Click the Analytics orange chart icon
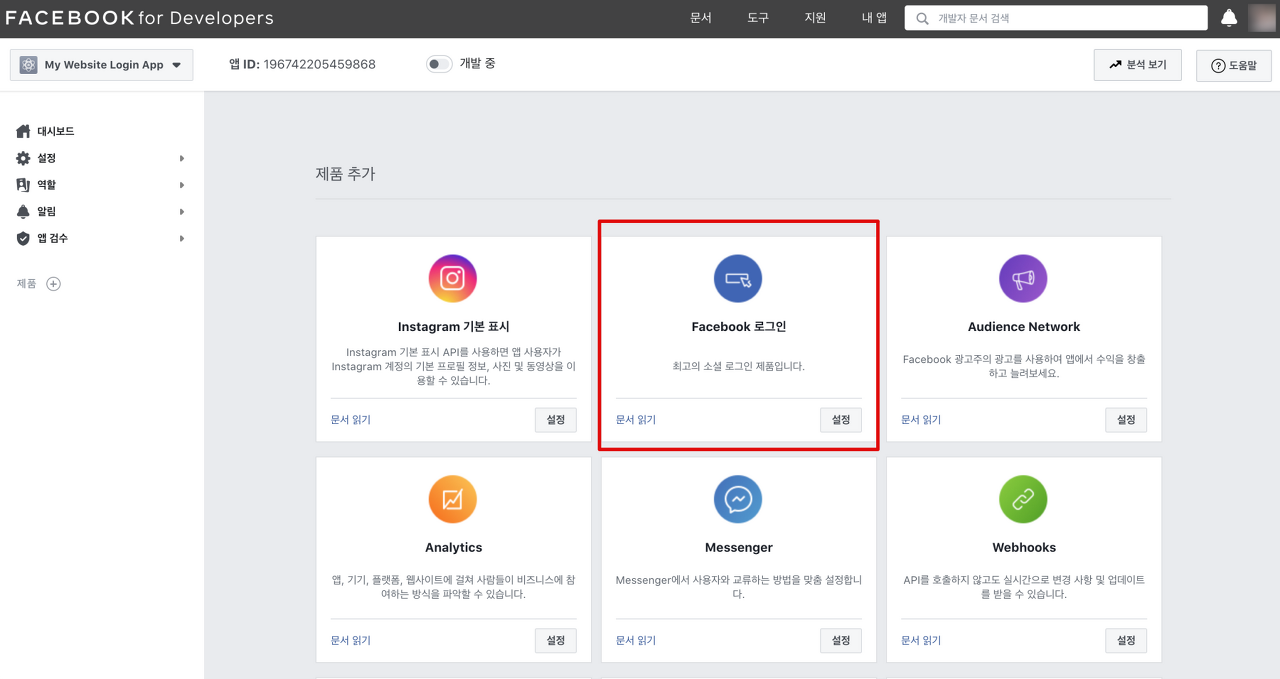The width and height of the screenshot is (1280, 679). (453, 499)
